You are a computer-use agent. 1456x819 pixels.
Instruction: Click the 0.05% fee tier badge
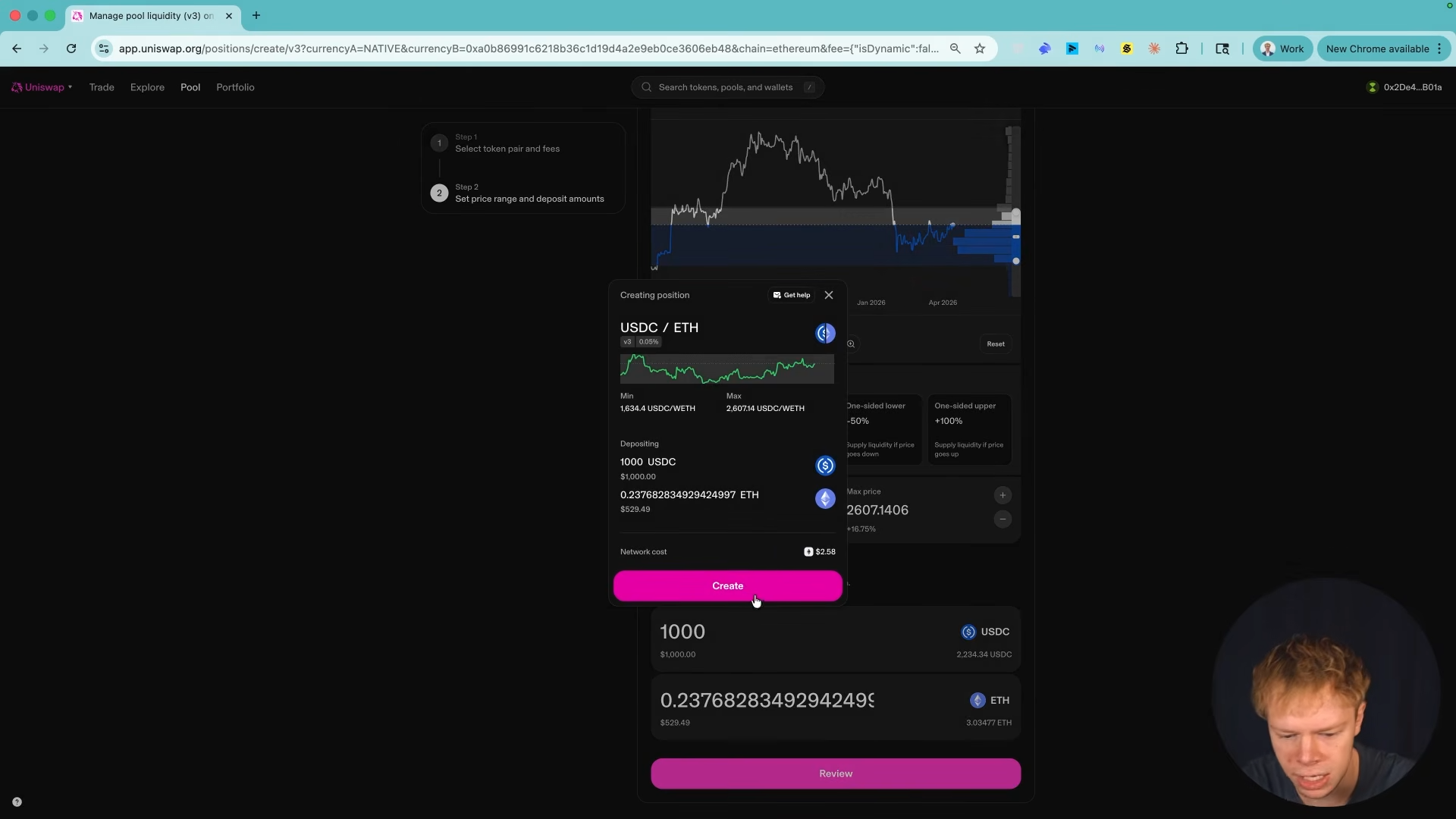pos(648,342)
